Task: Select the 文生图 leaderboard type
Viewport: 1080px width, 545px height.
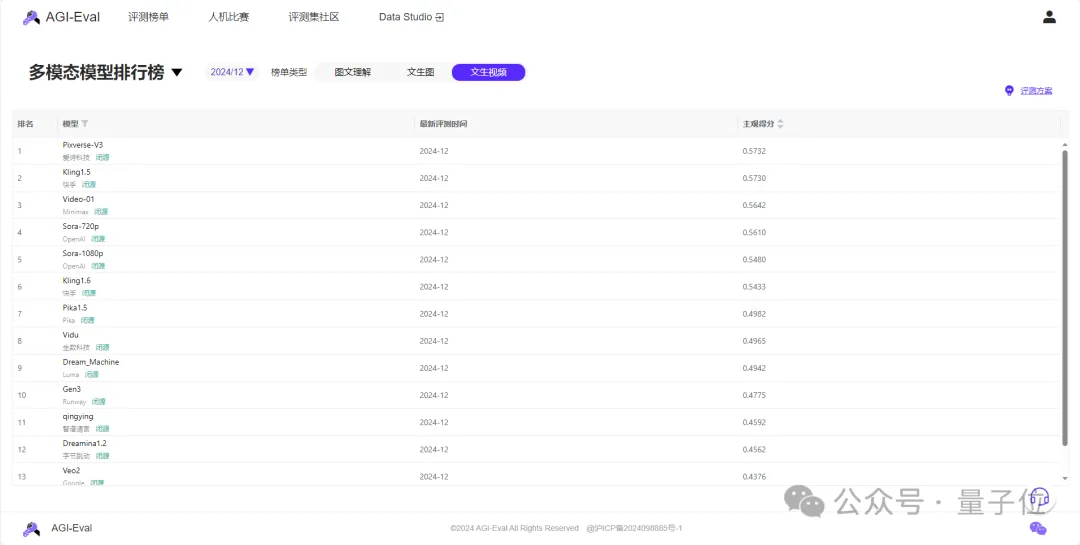Action: (x=420, y=72)
